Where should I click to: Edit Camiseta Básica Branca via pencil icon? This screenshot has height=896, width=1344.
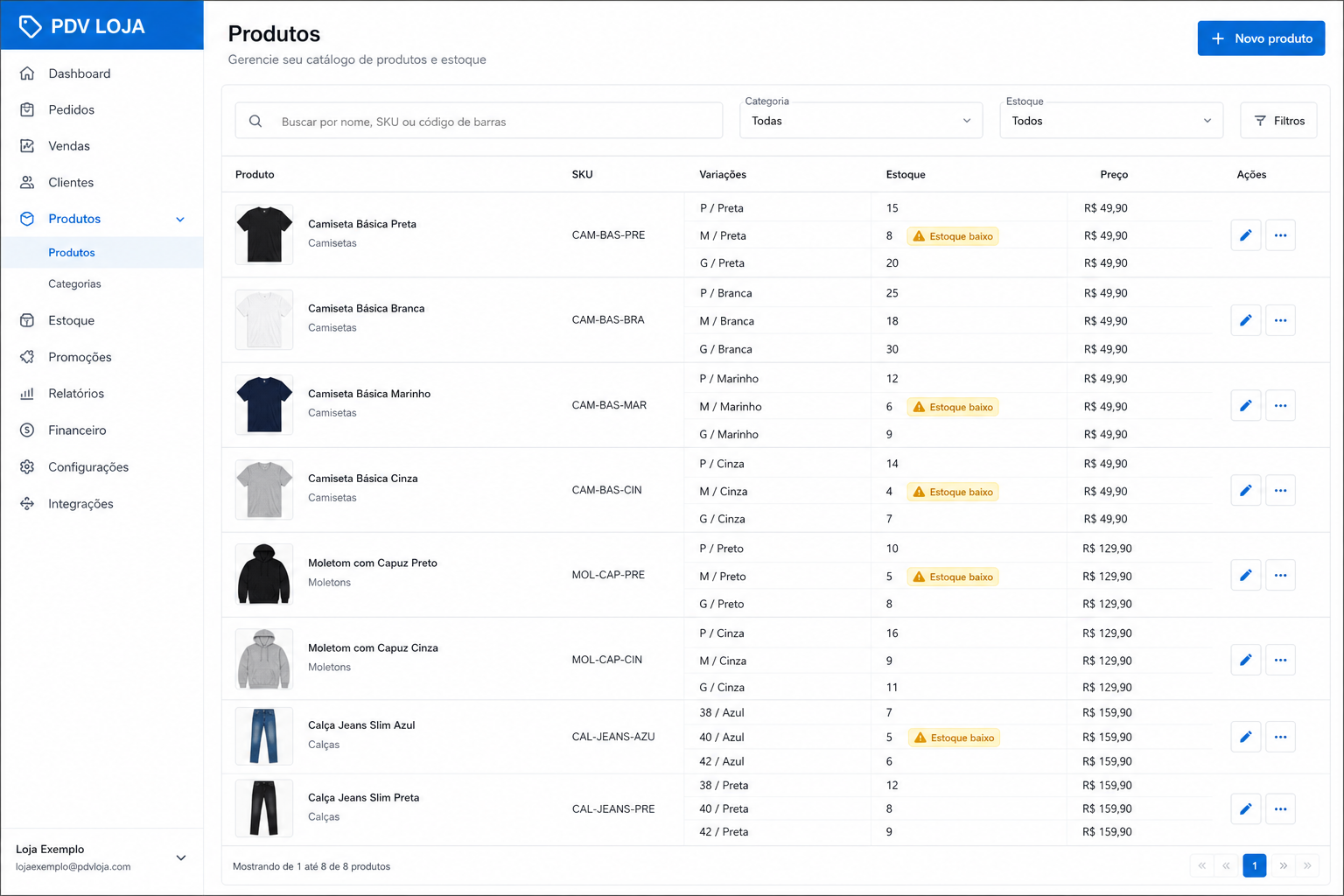pyautogui.click(x=1245, y=320)
